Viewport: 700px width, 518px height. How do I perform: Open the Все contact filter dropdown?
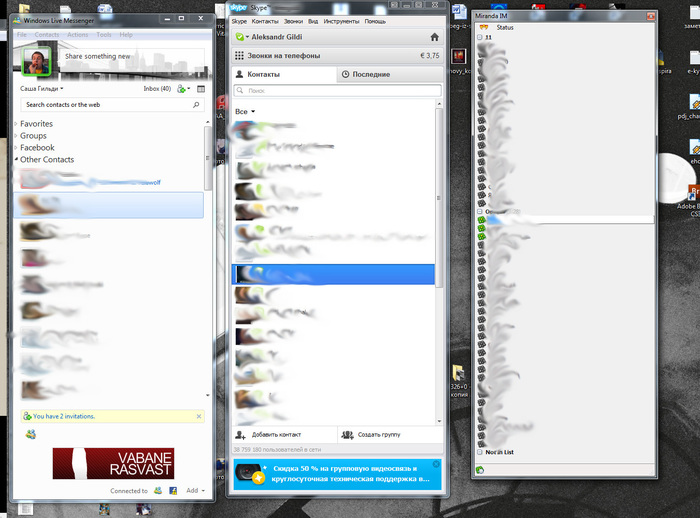245,112
